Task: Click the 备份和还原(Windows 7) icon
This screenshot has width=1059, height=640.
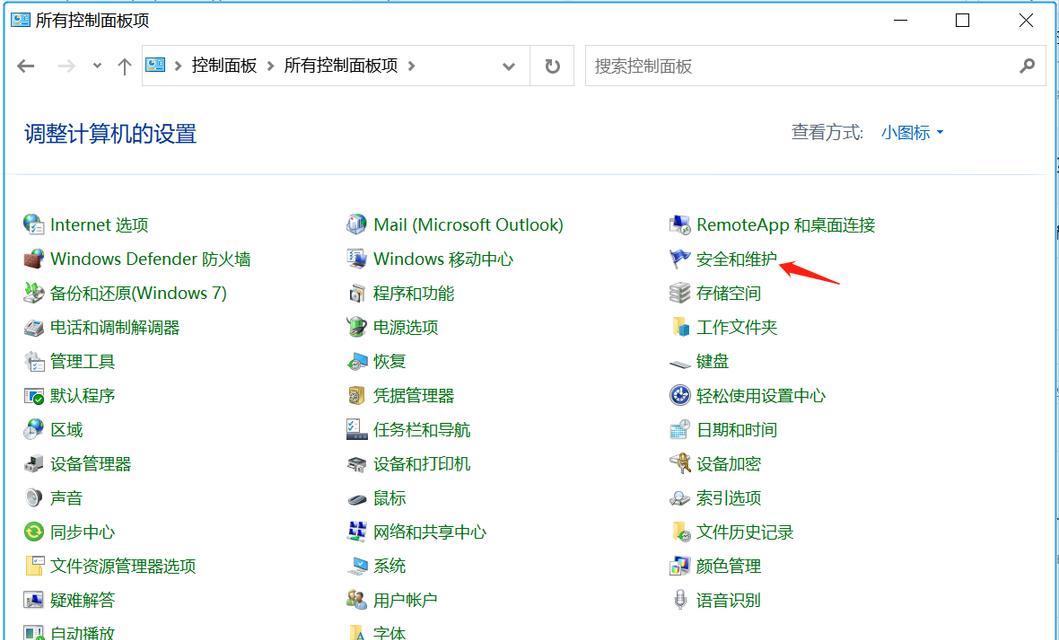Action: point(34,293)
